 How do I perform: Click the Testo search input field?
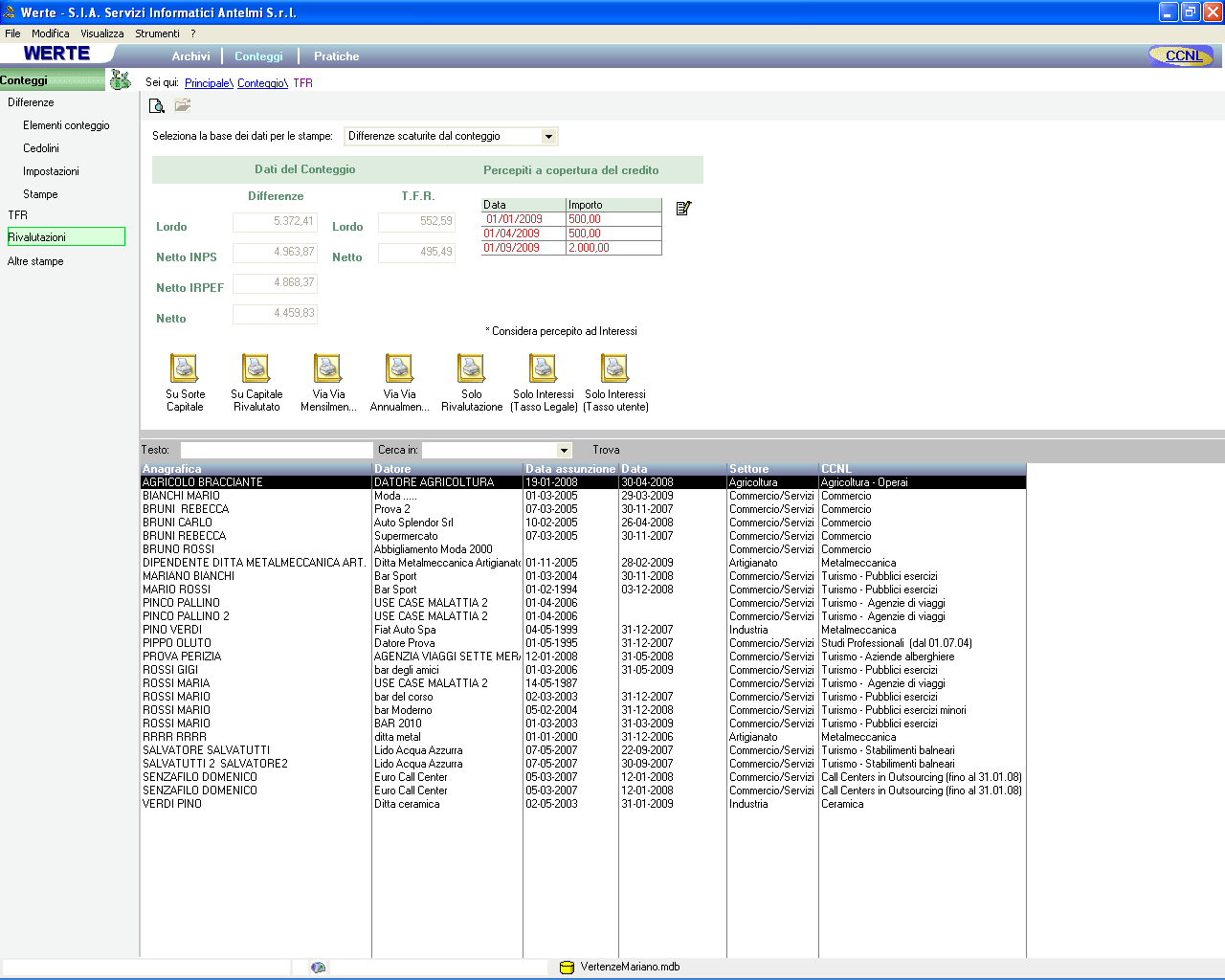click(x=276, y=450)
